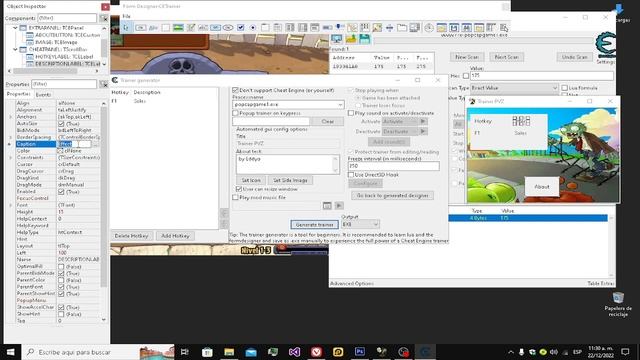Pick the Splitter component in Form Designer toolbar
Screen dimensions: 640x360
click(389, 27)
